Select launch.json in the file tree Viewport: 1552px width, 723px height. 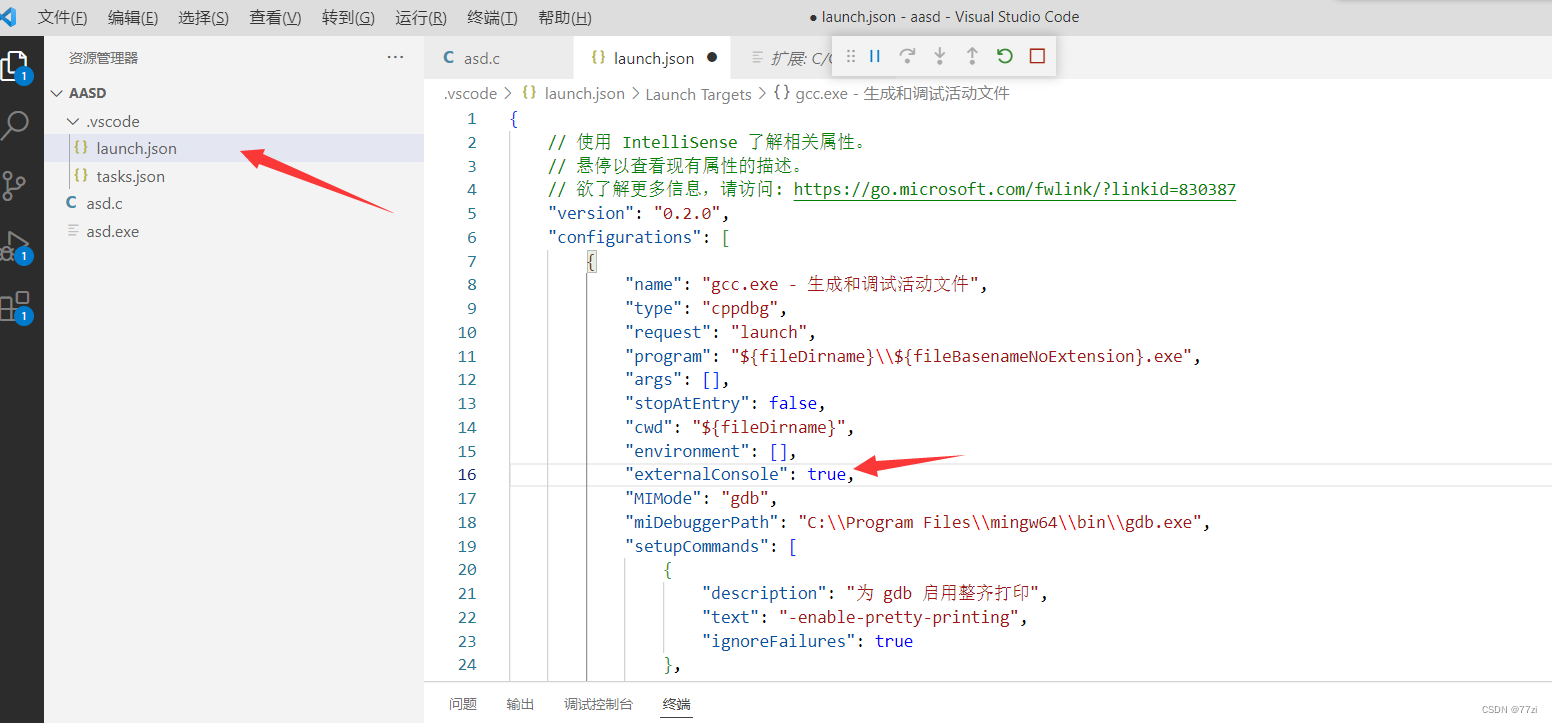click(234, 148)
